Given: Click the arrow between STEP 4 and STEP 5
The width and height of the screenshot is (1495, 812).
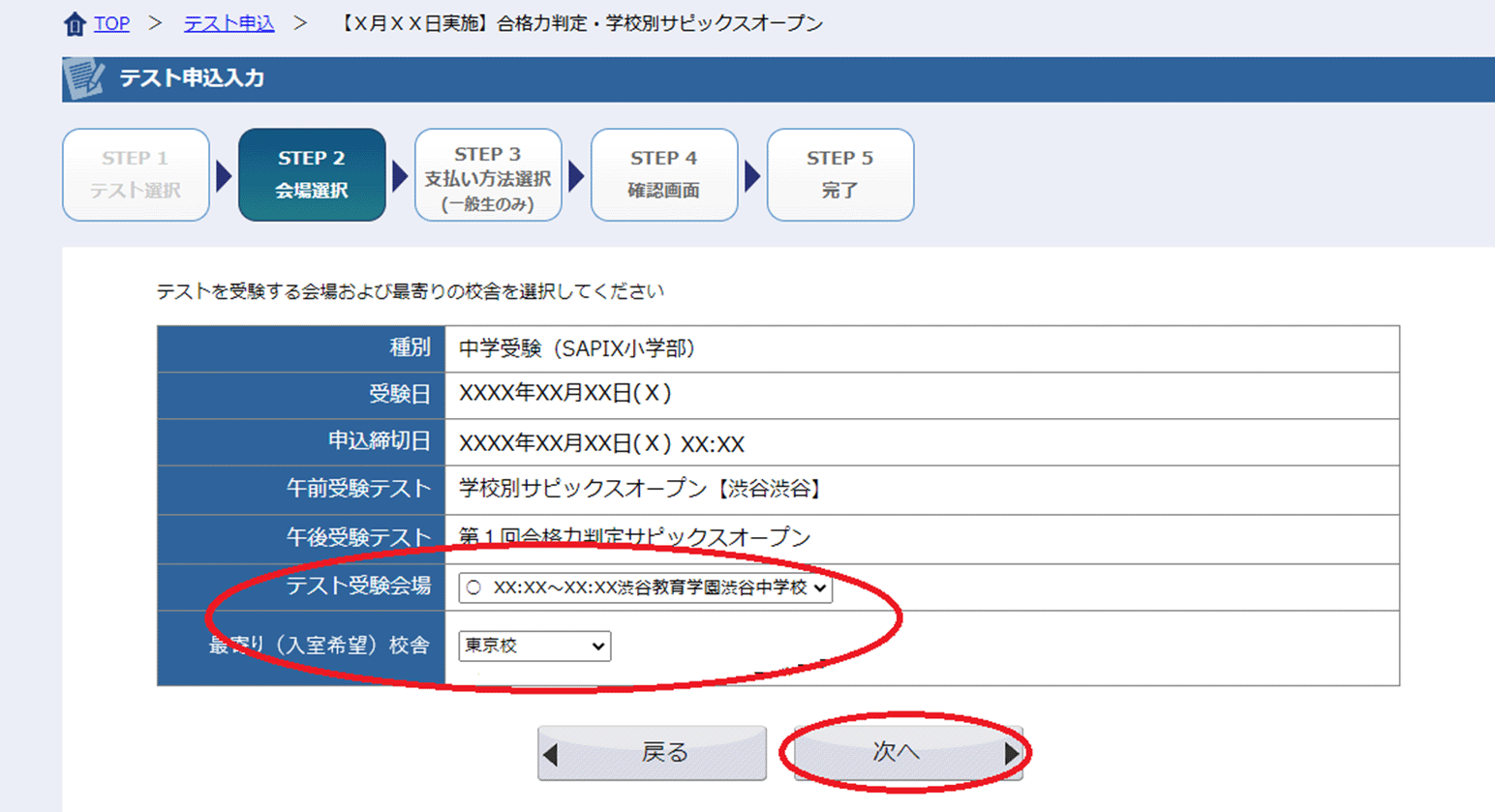Looking at the screenshot, I should coord(752,176).
